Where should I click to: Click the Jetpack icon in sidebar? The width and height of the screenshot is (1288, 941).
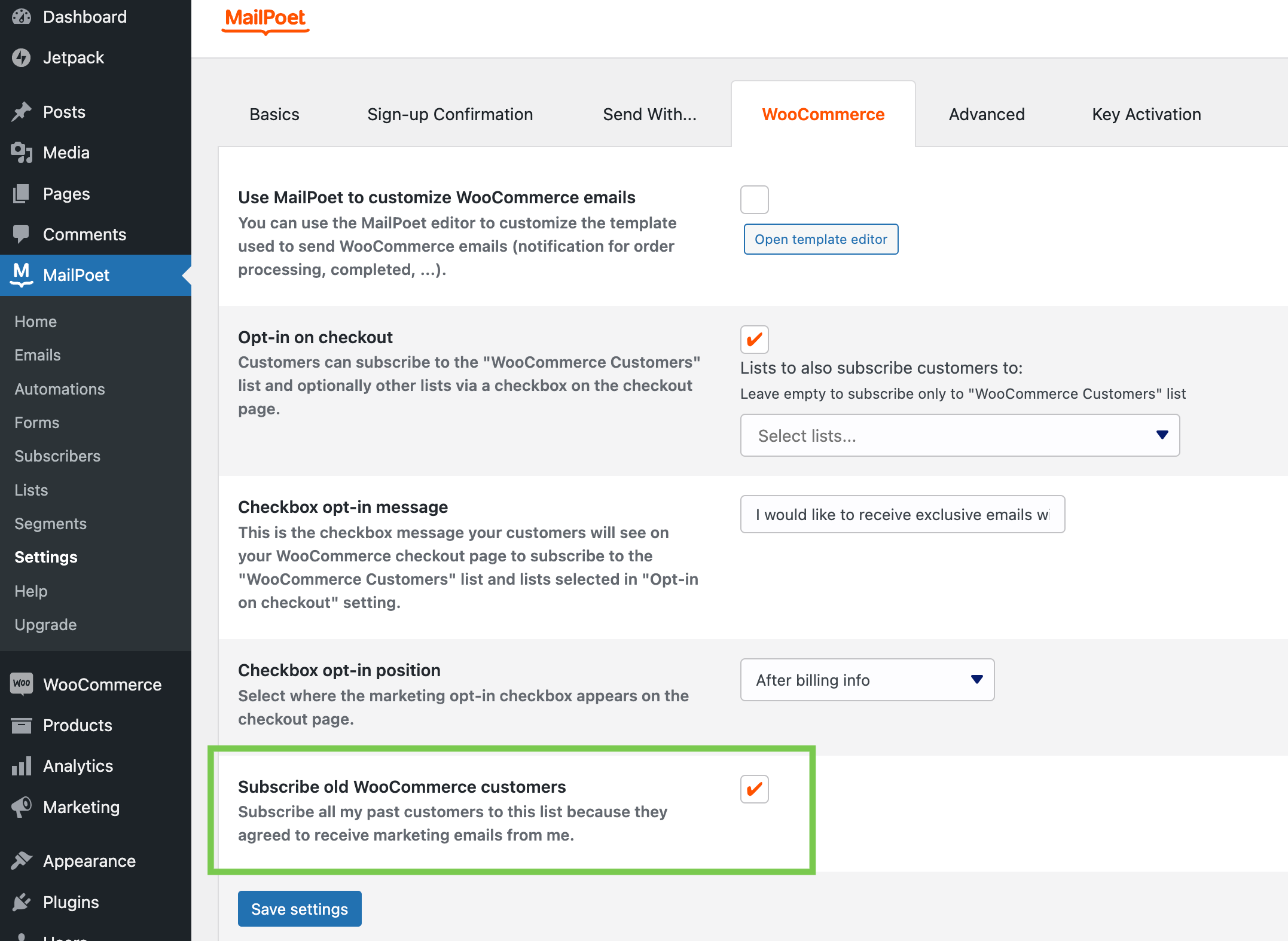pos(22,57)
